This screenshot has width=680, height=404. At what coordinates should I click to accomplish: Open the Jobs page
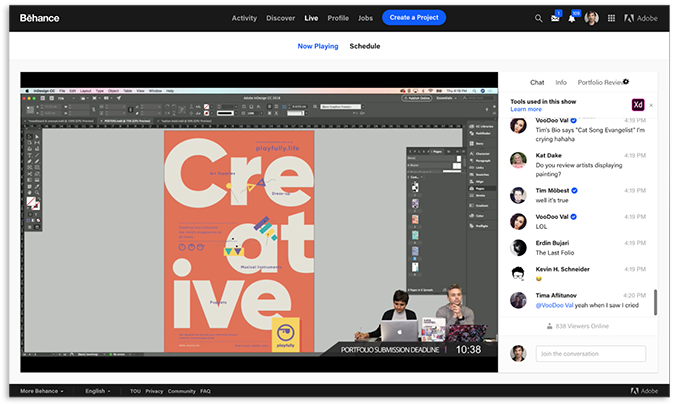click(x=365, y=18)
